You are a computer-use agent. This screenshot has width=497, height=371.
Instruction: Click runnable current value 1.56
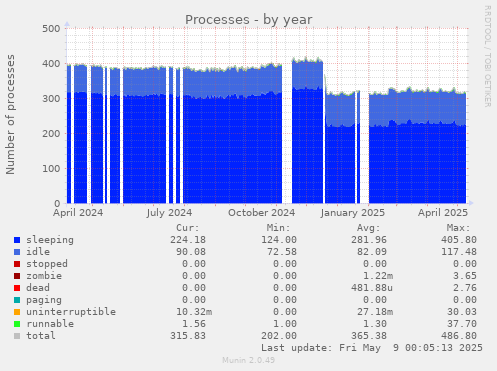194,324
